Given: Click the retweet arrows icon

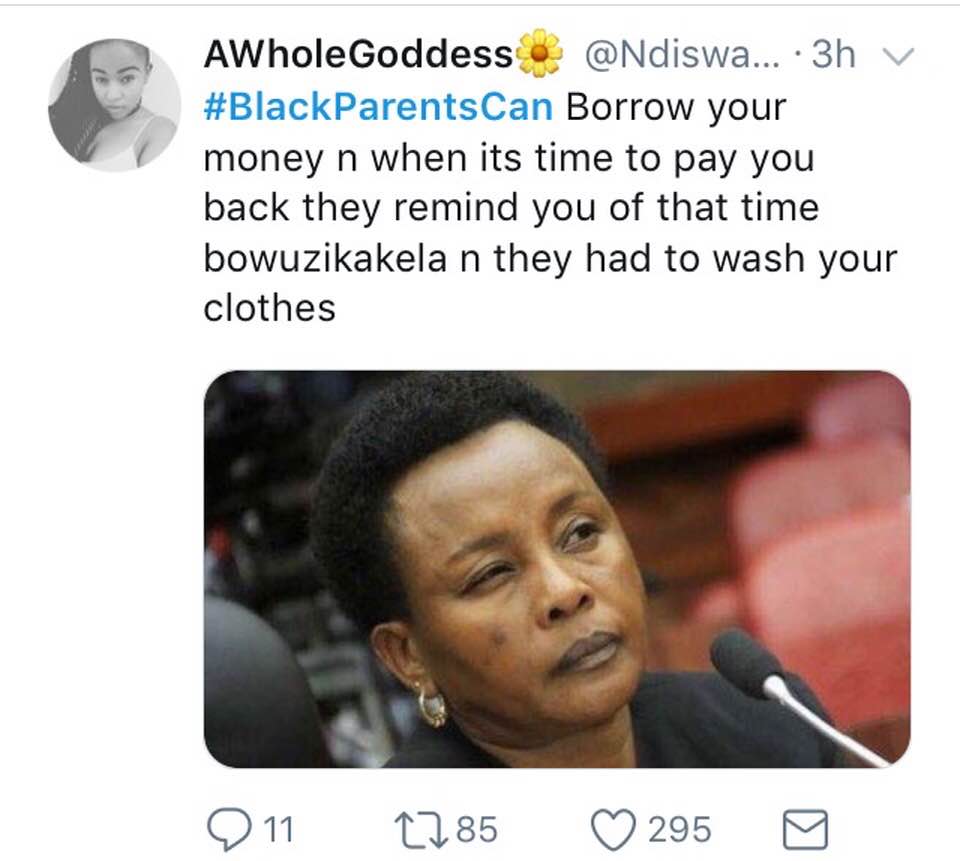Looking at the screenshot, I should click(x=421, y=830).
